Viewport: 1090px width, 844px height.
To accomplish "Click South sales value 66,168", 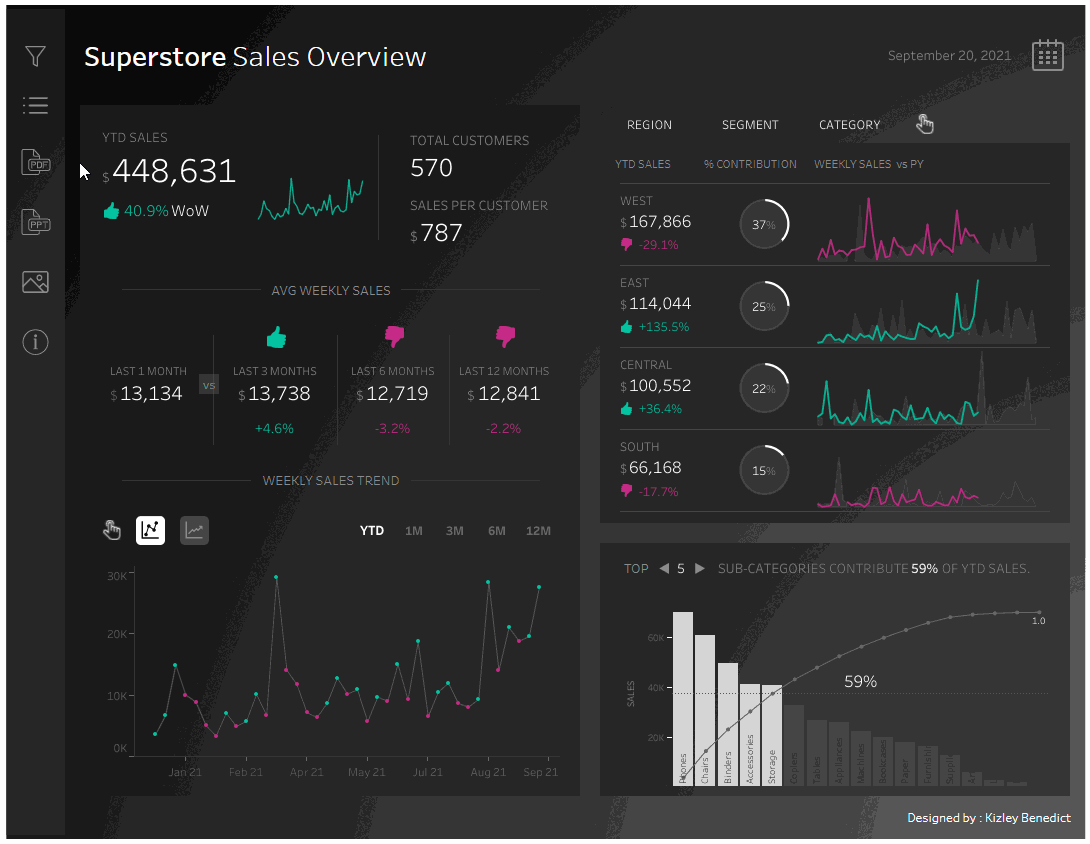I will (655, 468).
